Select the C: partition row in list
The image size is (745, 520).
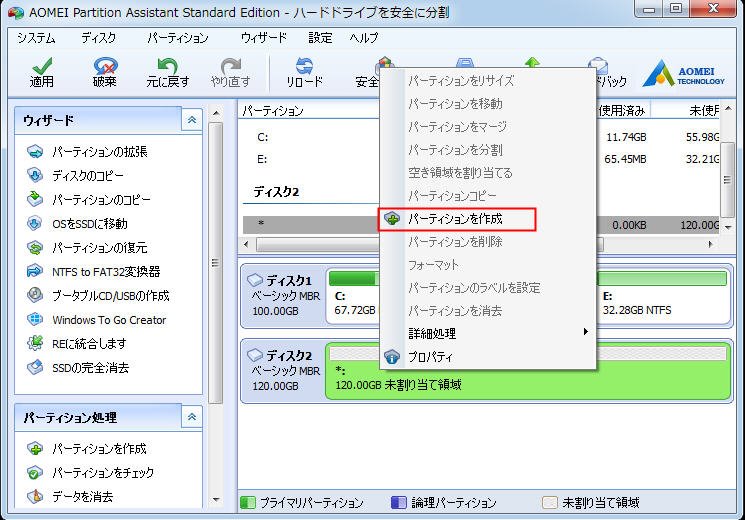[481, 137]
